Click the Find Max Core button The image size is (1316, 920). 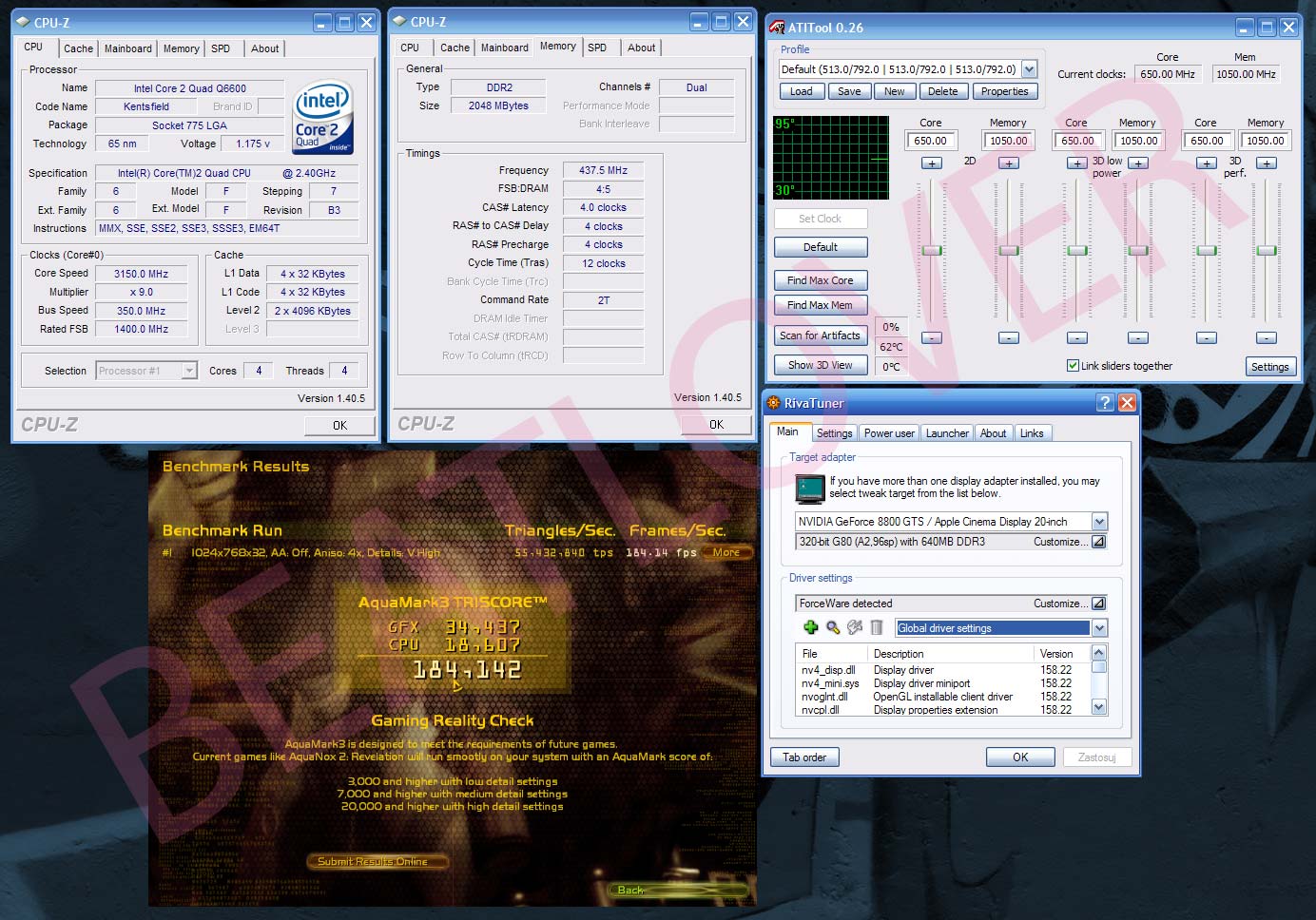(x=821, y=280)
